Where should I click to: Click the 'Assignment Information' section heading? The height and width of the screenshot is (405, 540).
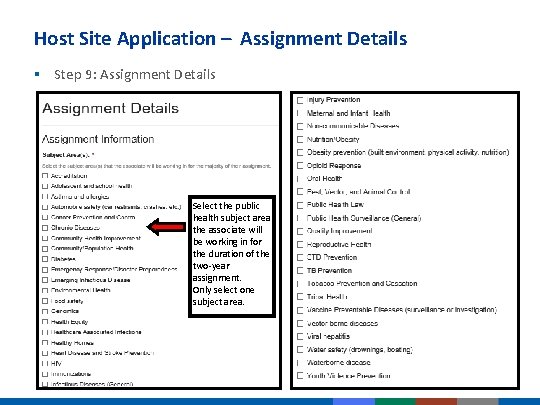[x=98, y=139]
